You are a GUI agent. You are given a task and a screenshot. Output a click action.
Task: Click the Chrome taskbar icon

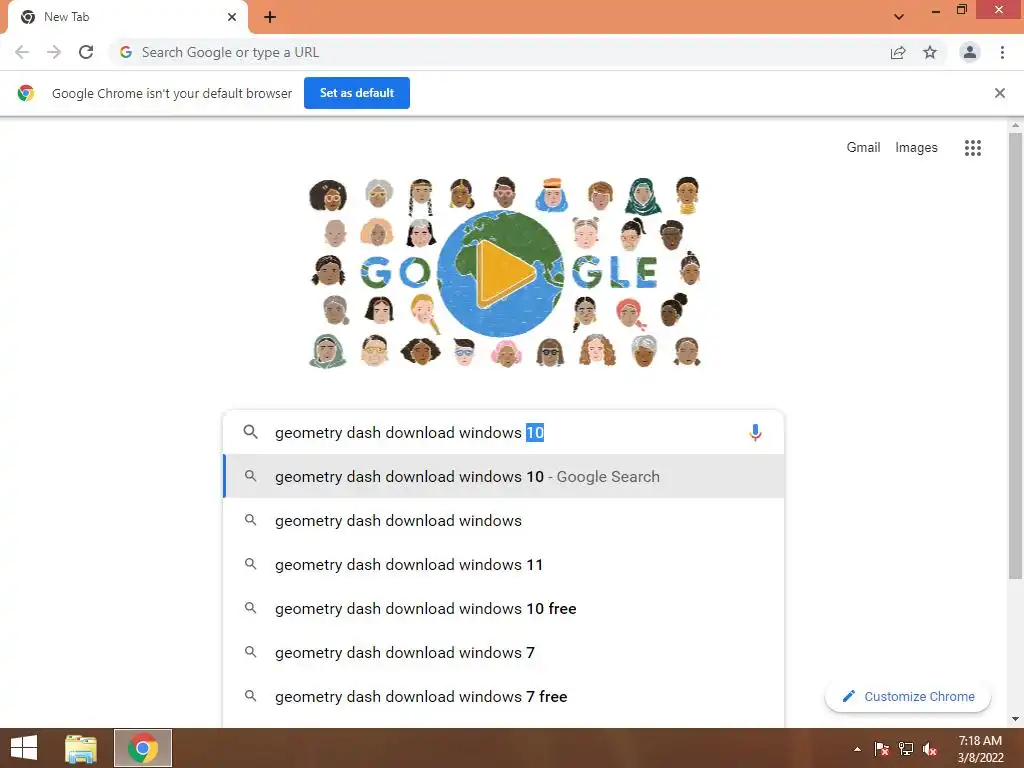pyautogui.click(x=143, y=748)
